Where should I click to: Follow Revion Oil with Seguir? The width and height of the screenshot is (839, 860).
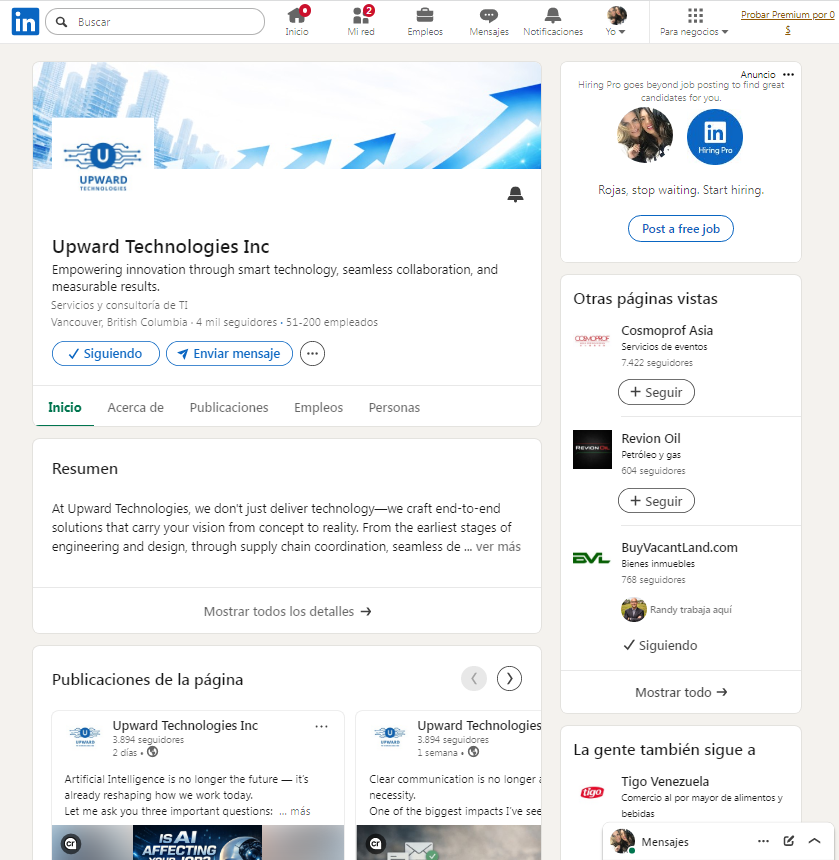click(656, 501)
